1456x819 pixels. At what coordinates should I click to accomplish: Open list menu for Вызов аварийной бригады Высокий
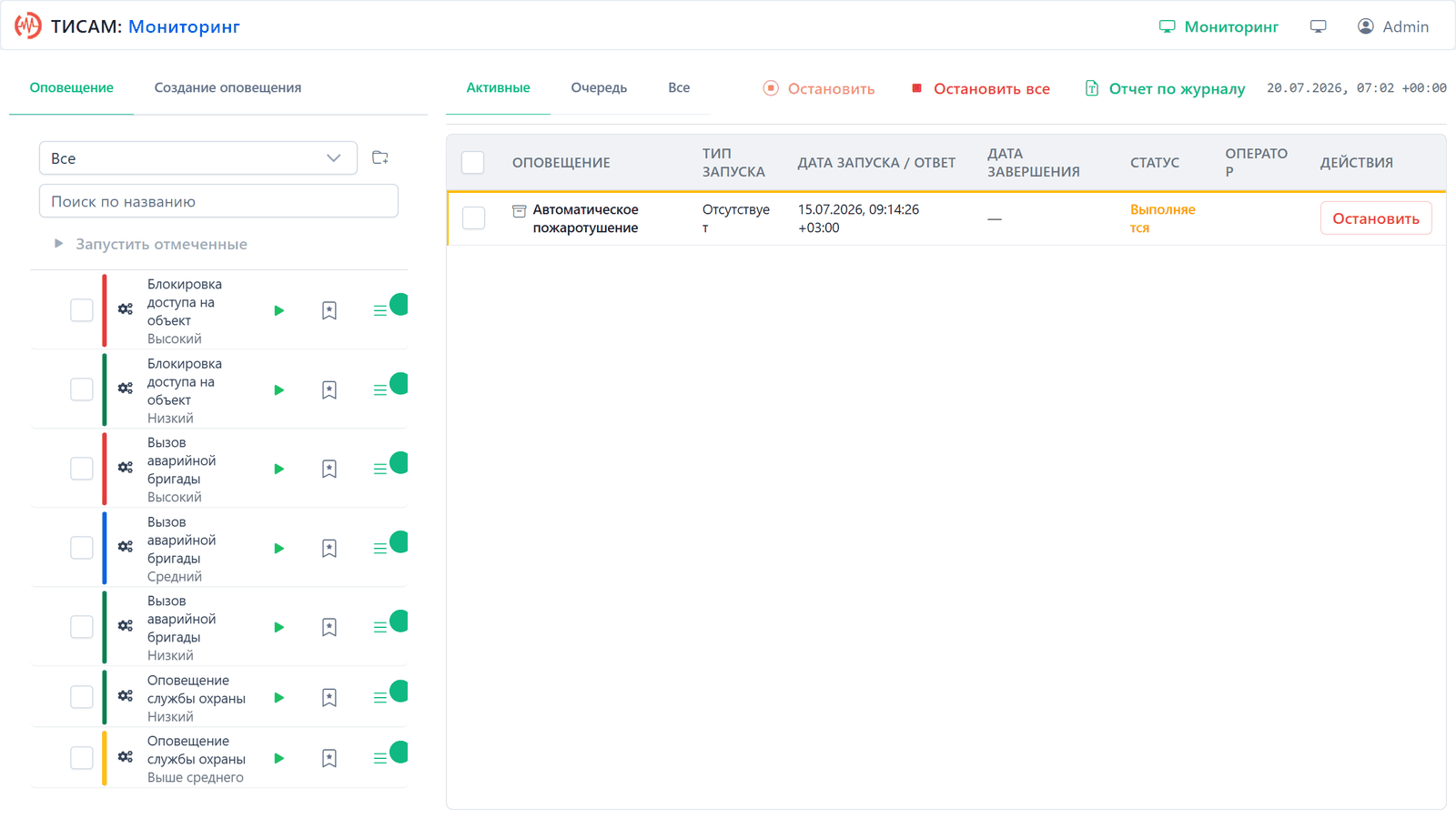click(x=380, y=469)
